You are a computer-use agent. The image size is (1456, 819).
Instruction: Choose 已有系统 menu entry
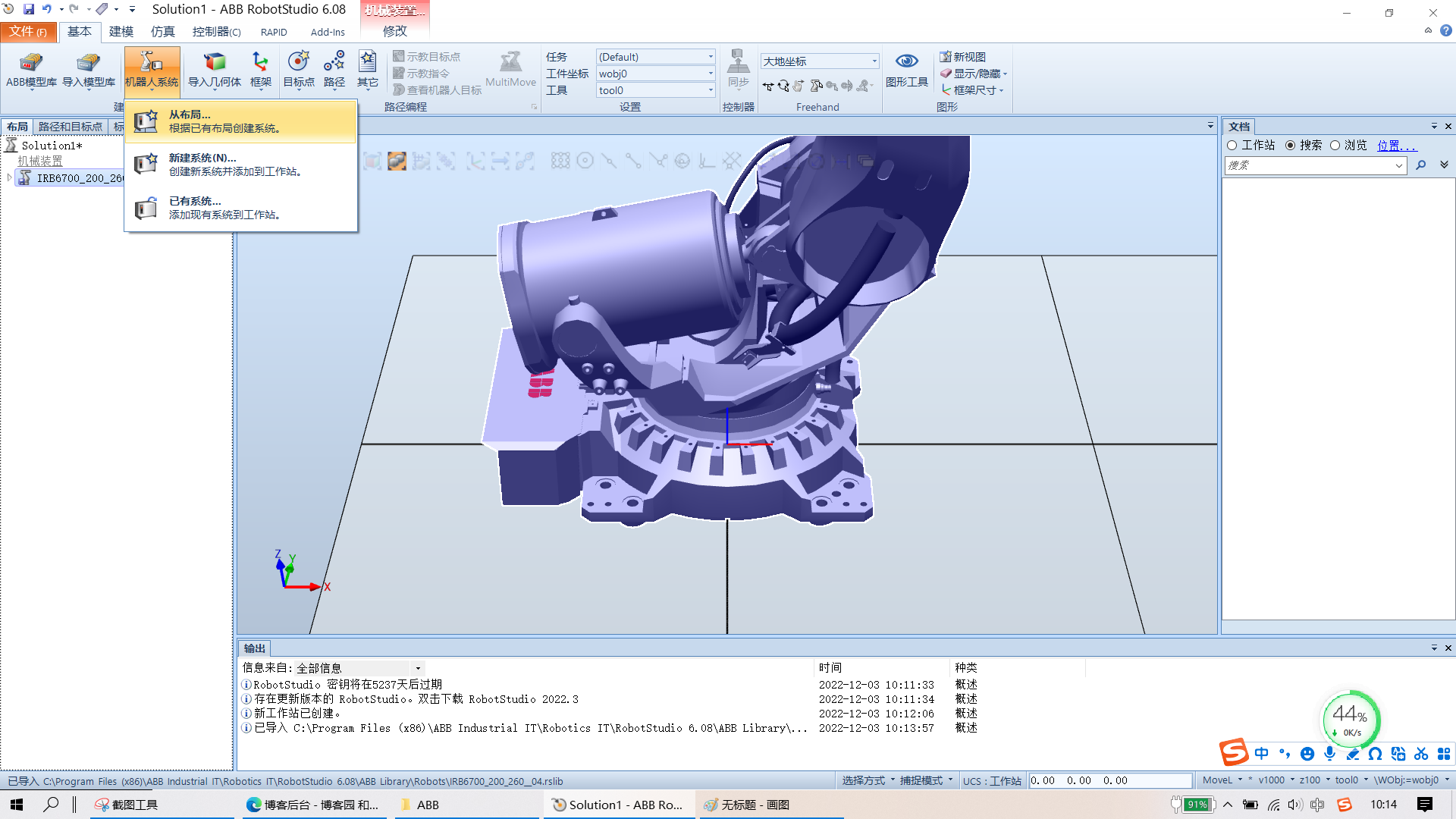[240, 208]
